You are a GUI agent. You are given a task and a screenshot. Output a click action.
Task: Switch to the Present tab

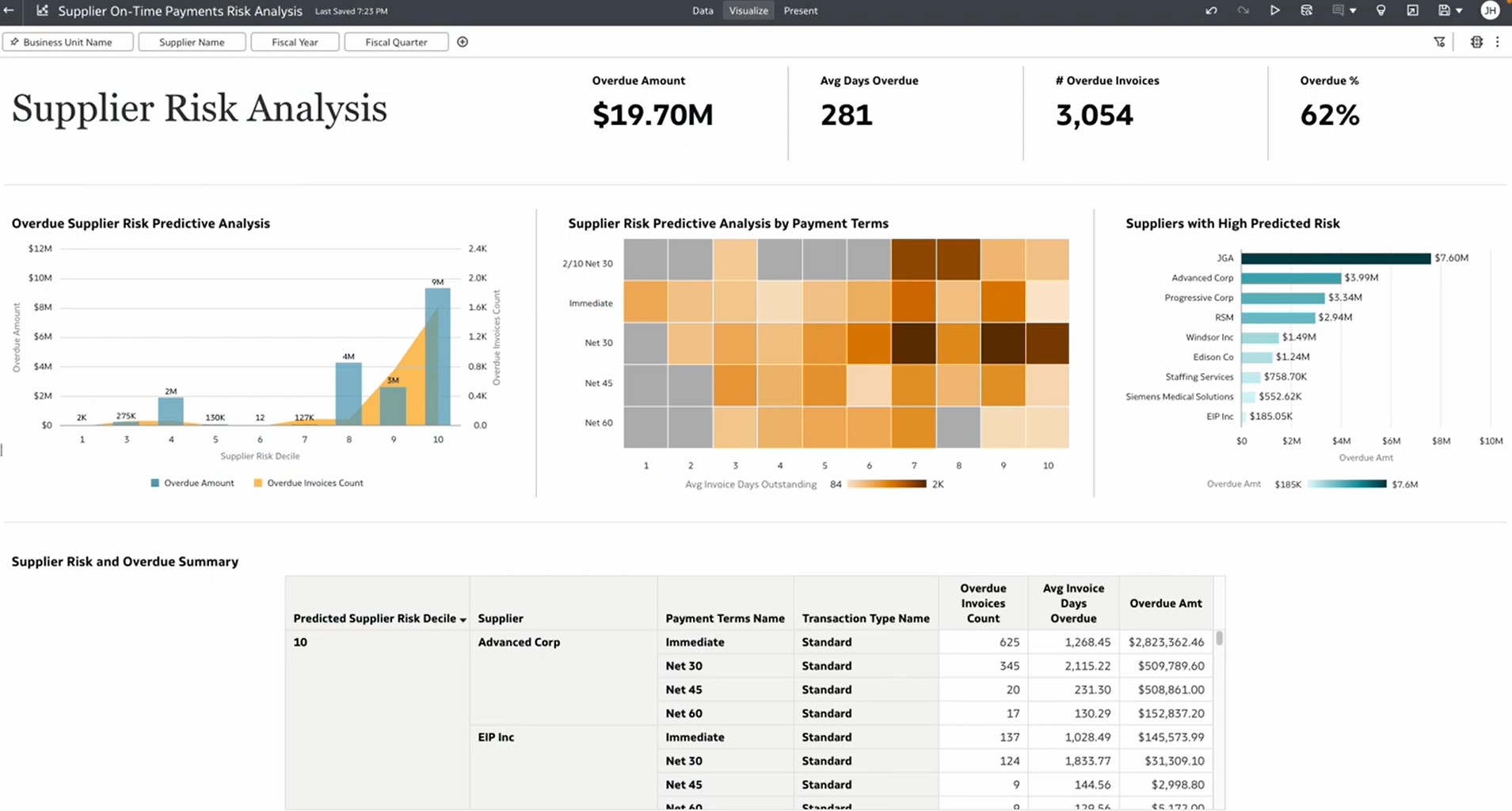click(x=800, y=11)
